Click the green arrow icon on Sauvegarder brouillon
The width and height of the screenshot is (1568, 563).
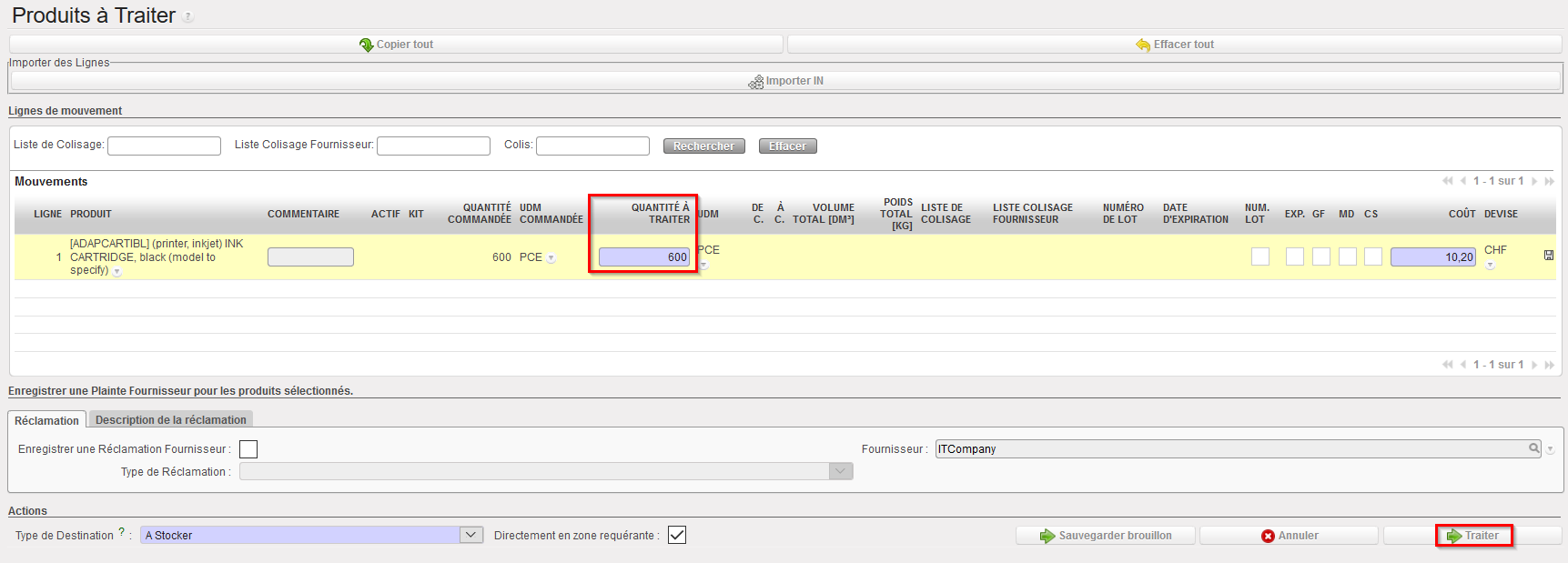click(x=1047, y=536)
